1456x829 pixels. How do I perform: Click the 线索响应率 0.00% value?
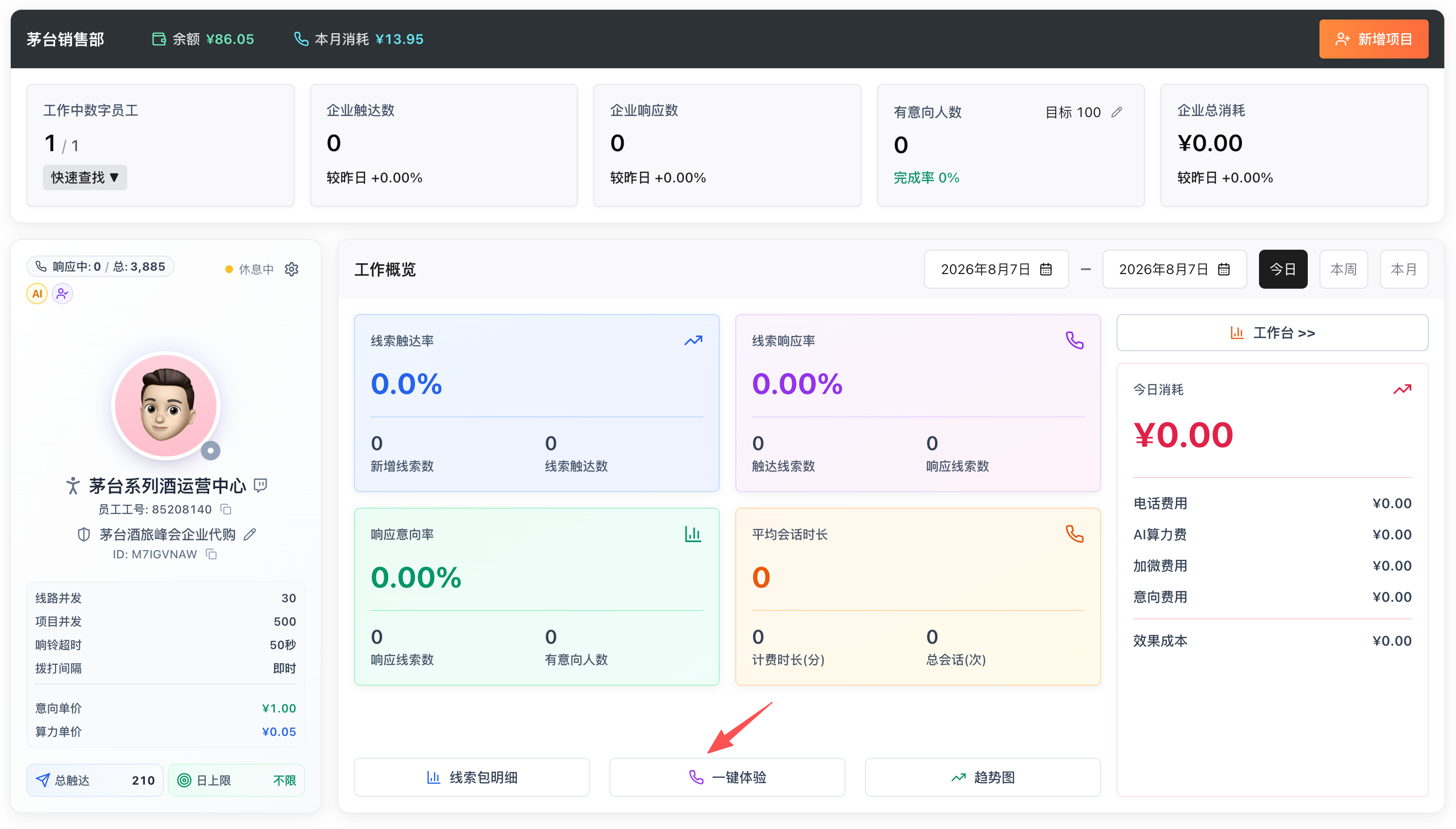[797, 384]
